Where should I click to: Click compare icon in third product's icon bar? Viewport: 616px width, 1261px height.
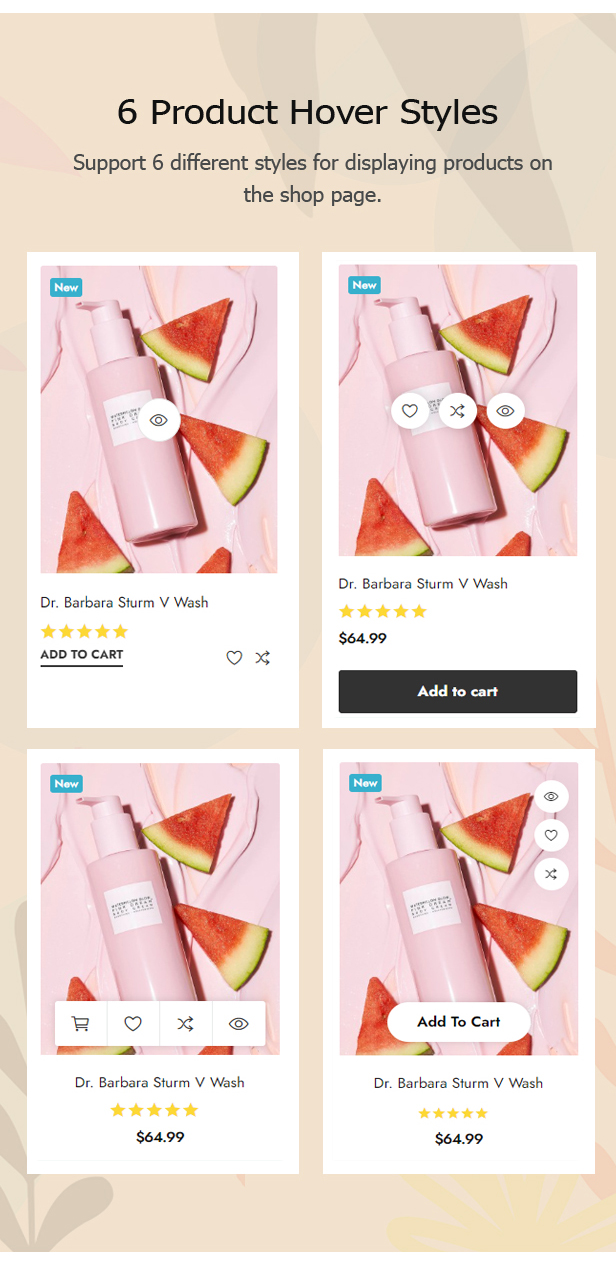(186, 1023)
